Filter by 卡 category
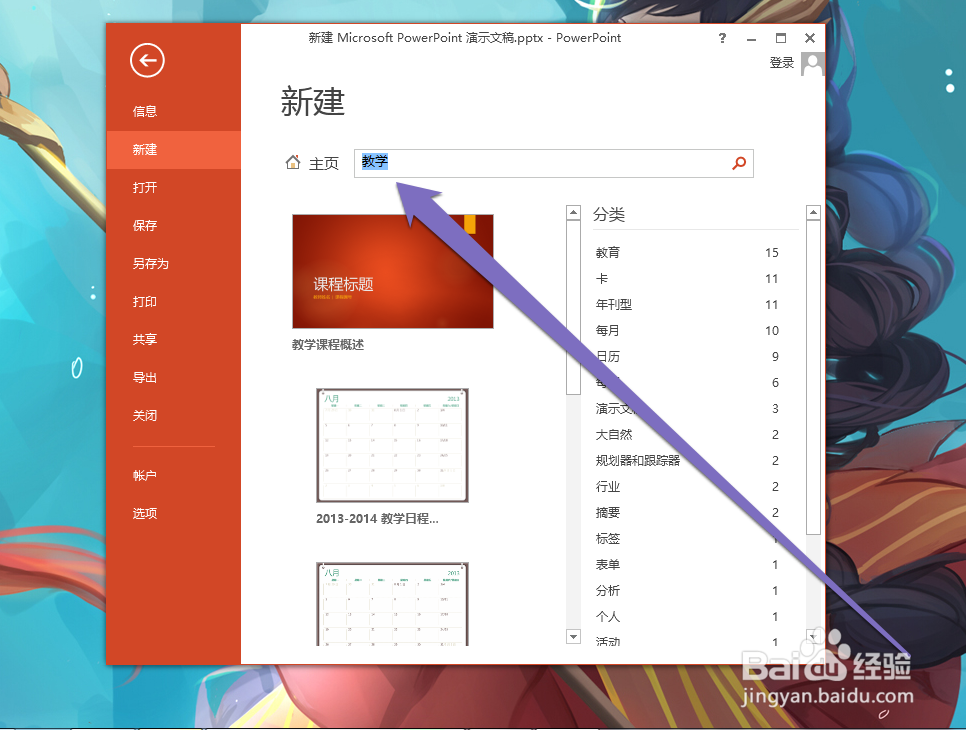The height and width of the screenshot is (730, 966). click(687, 278)
